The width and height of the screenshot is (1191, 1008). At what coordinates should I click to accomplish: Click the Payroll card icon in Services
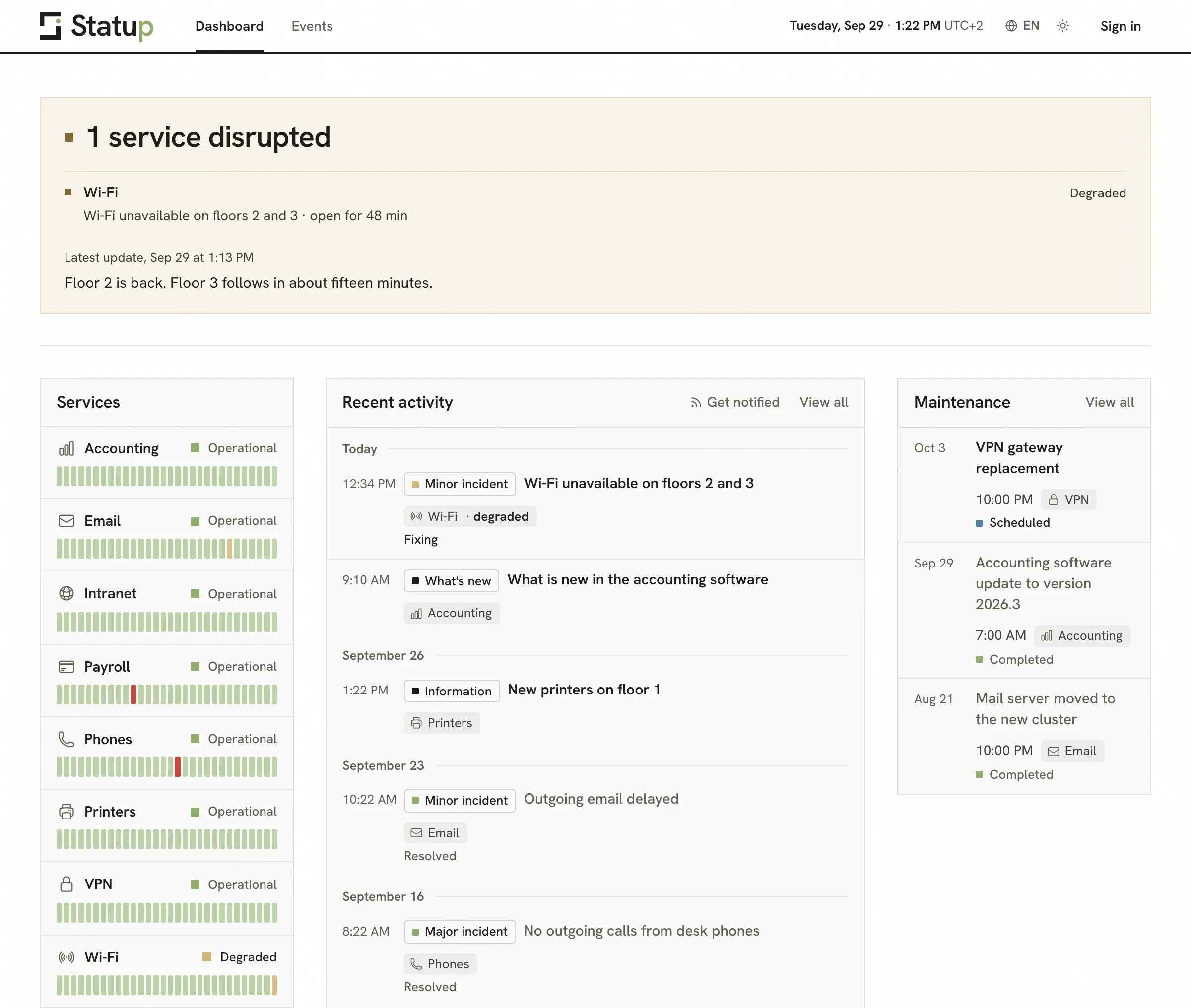coord(66,667)
